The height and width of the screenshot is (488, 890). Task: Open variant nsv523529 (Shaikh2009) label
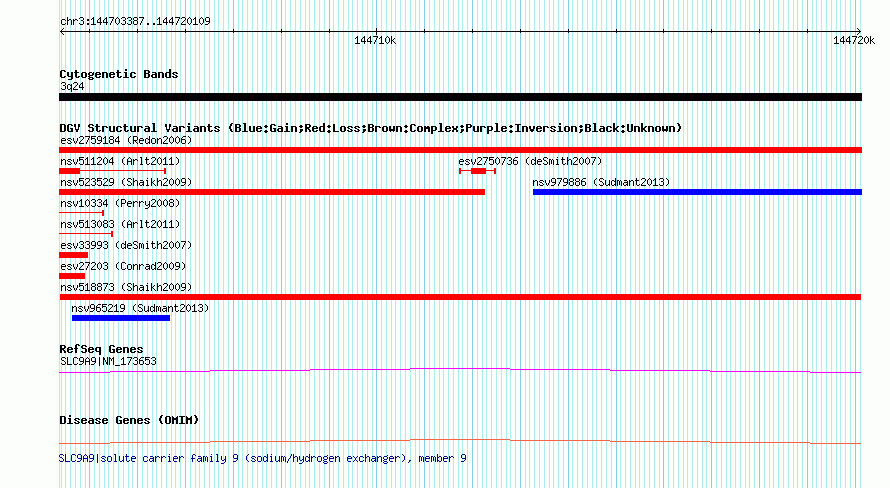click(x=126, y=182)
